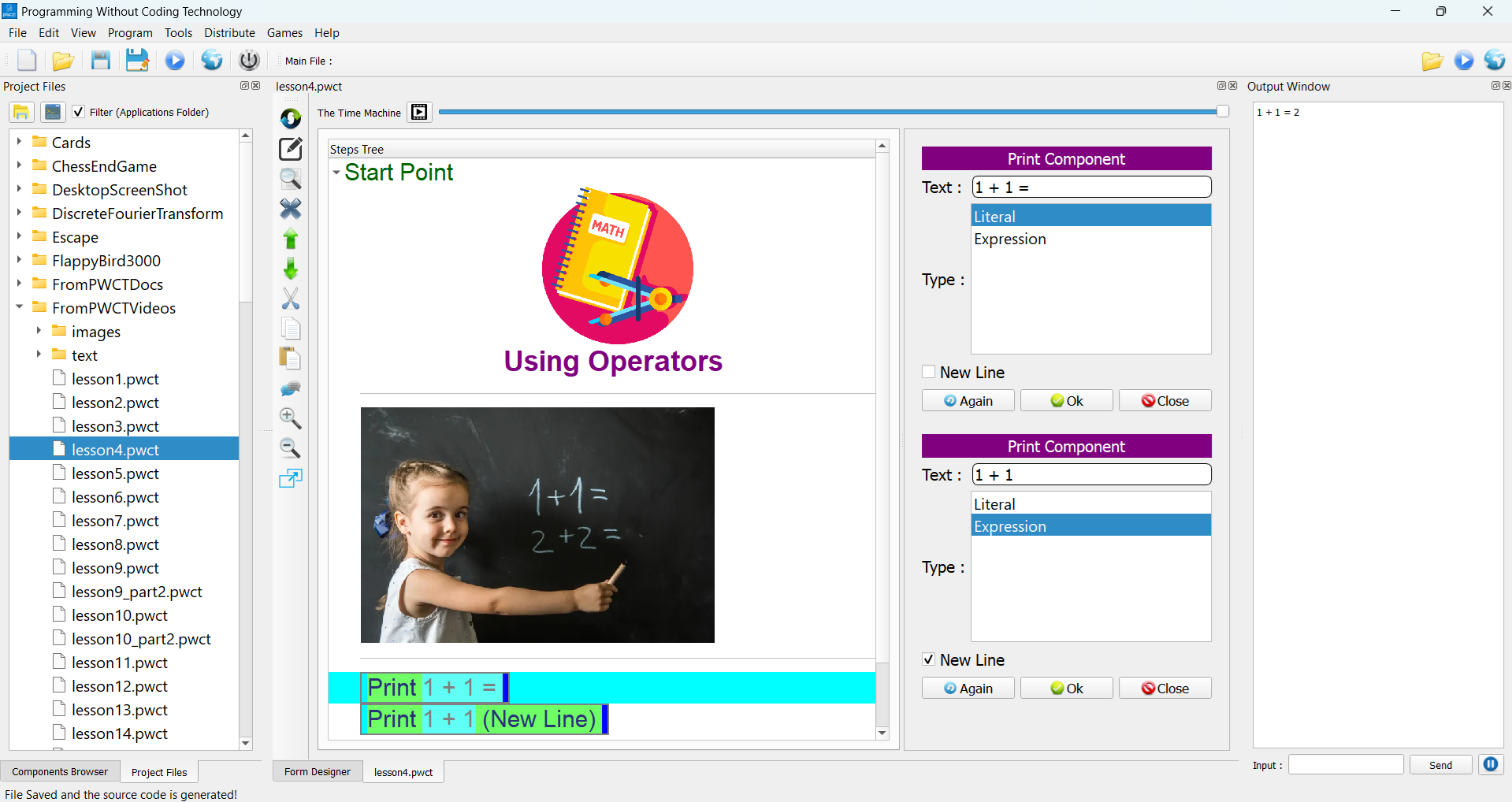Zoom in with the plus magnifier icon

[291, 418]
